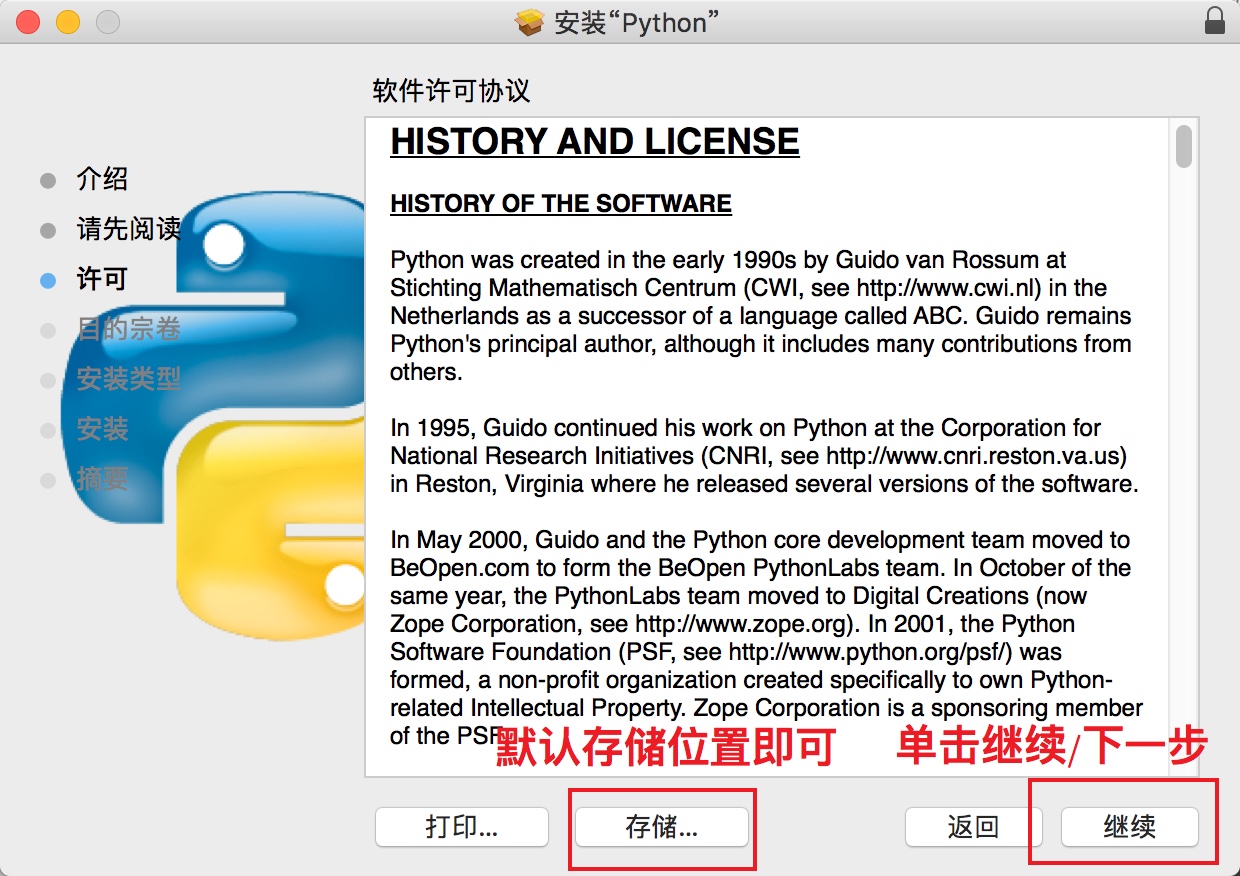Click the blue bullet beside the 许可 step

(48, 281)
